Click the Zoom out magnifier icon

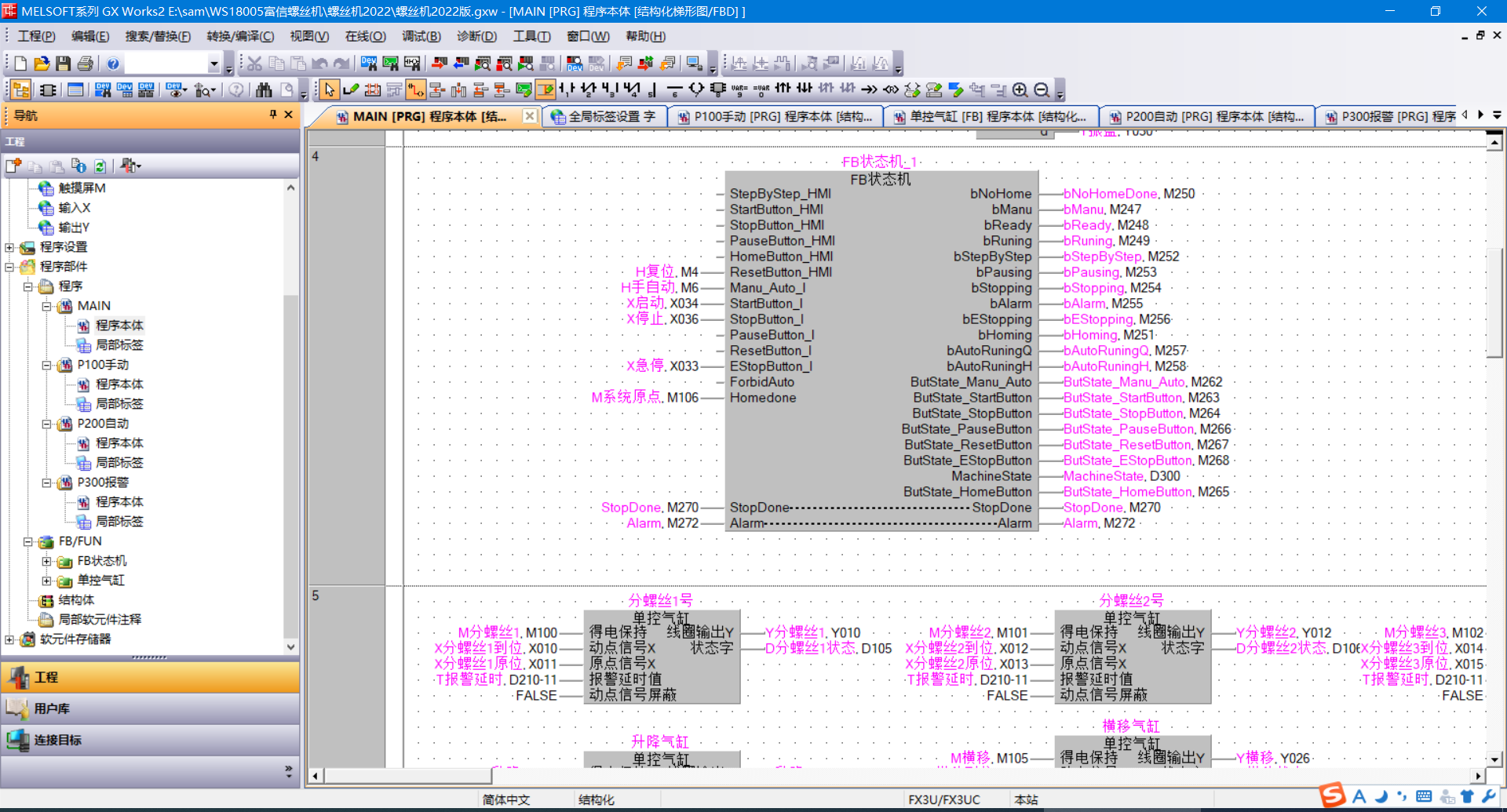coord(1042,90)
